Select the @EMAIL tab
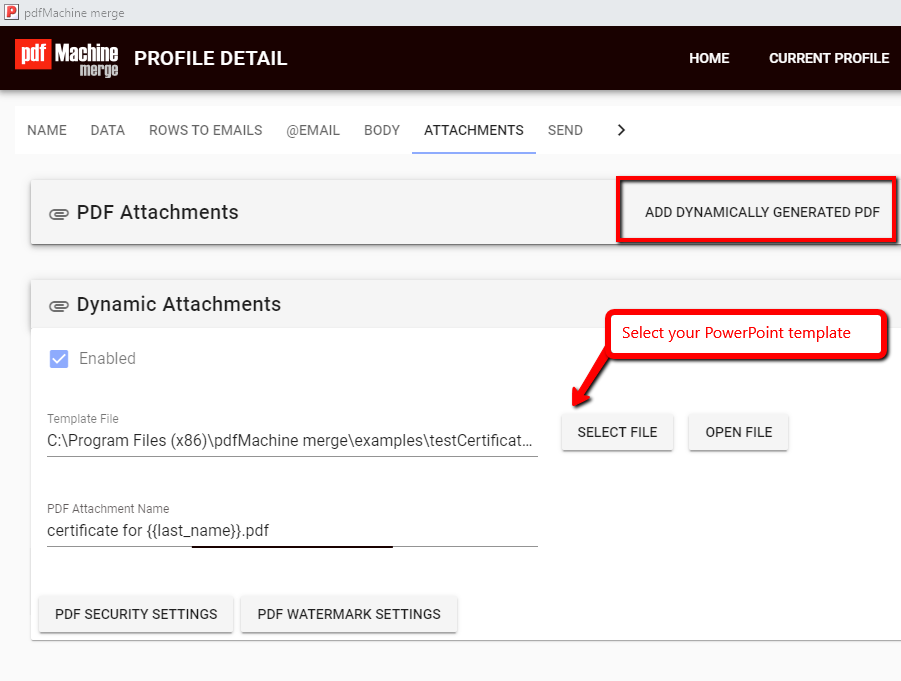 (313, 130)
